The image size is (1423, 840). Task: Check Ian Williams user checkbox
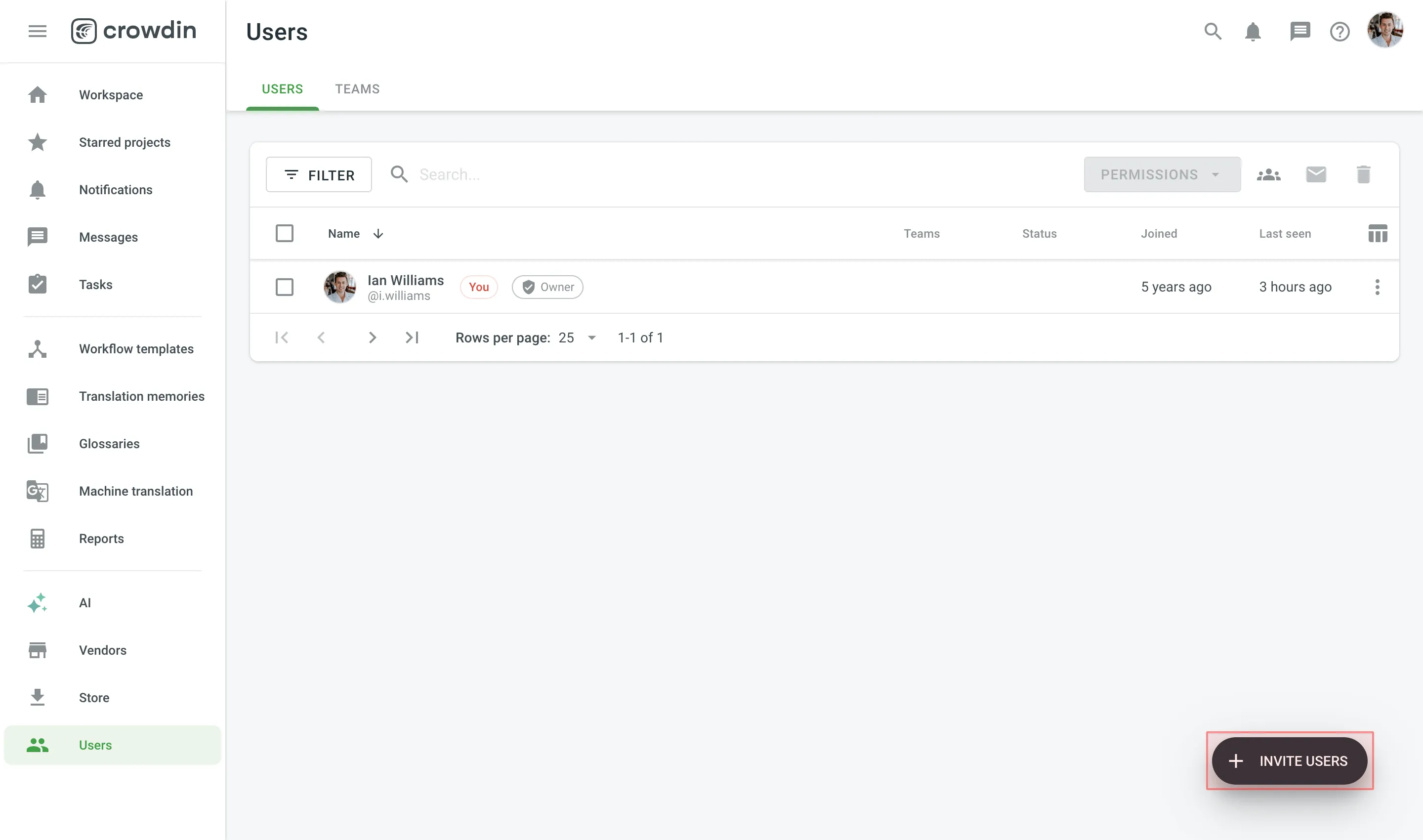(284, 287)
